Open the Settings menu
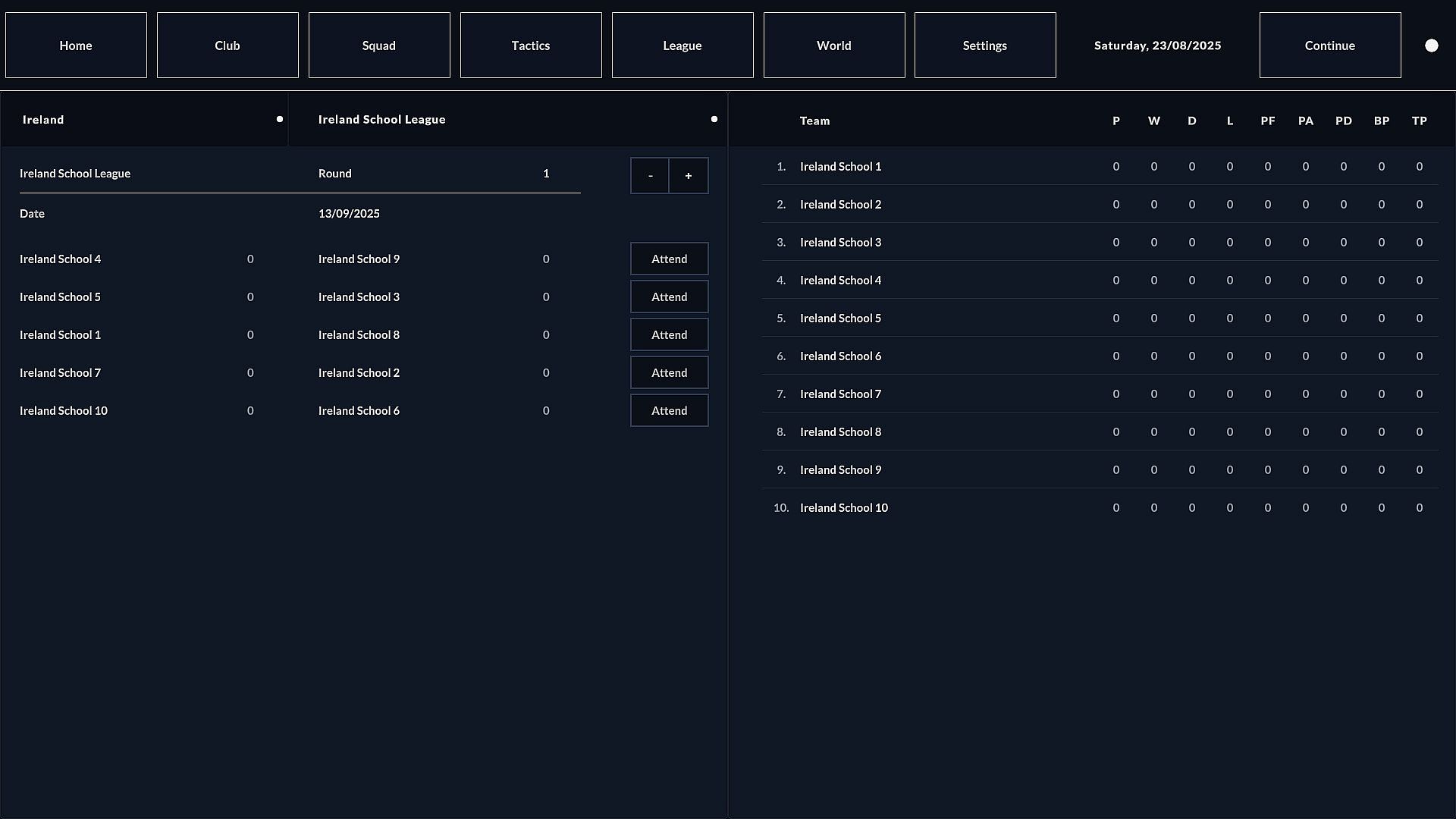Image resolution: width=1456 pixels, height=819 pixels. [x=985, y=45]
